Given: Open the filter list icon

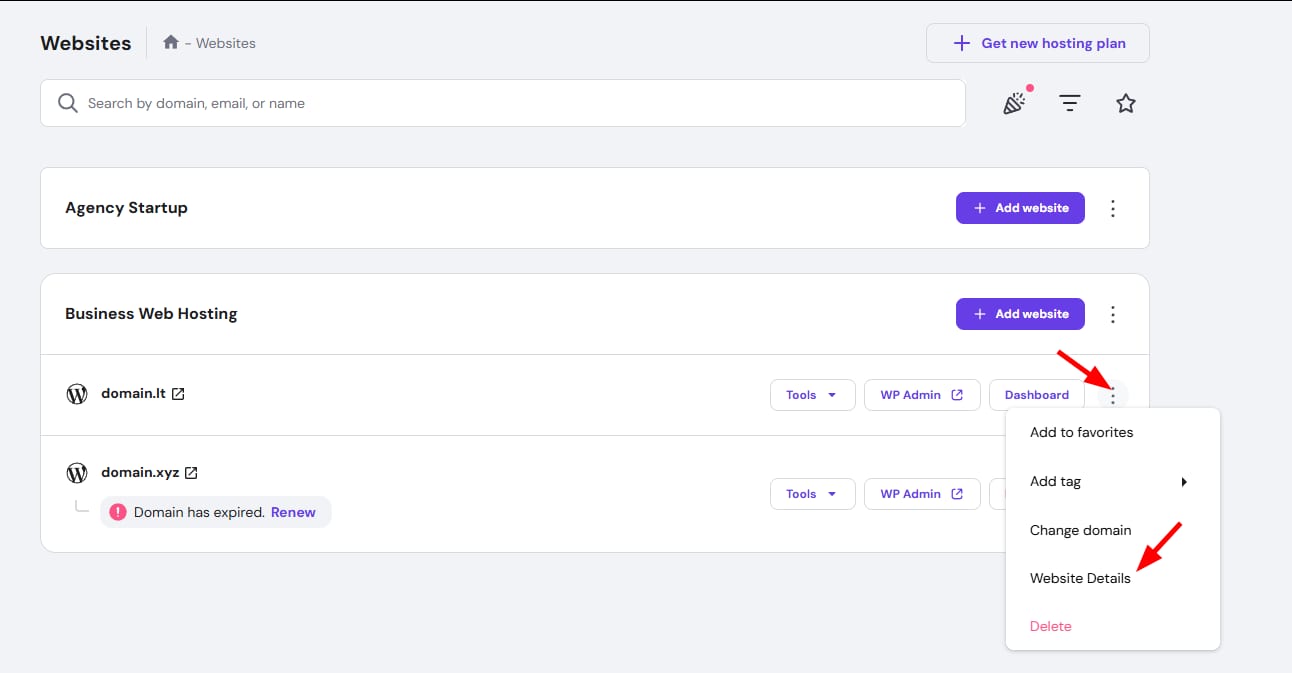Looking at the screenshot, I should click(1070, 103).
